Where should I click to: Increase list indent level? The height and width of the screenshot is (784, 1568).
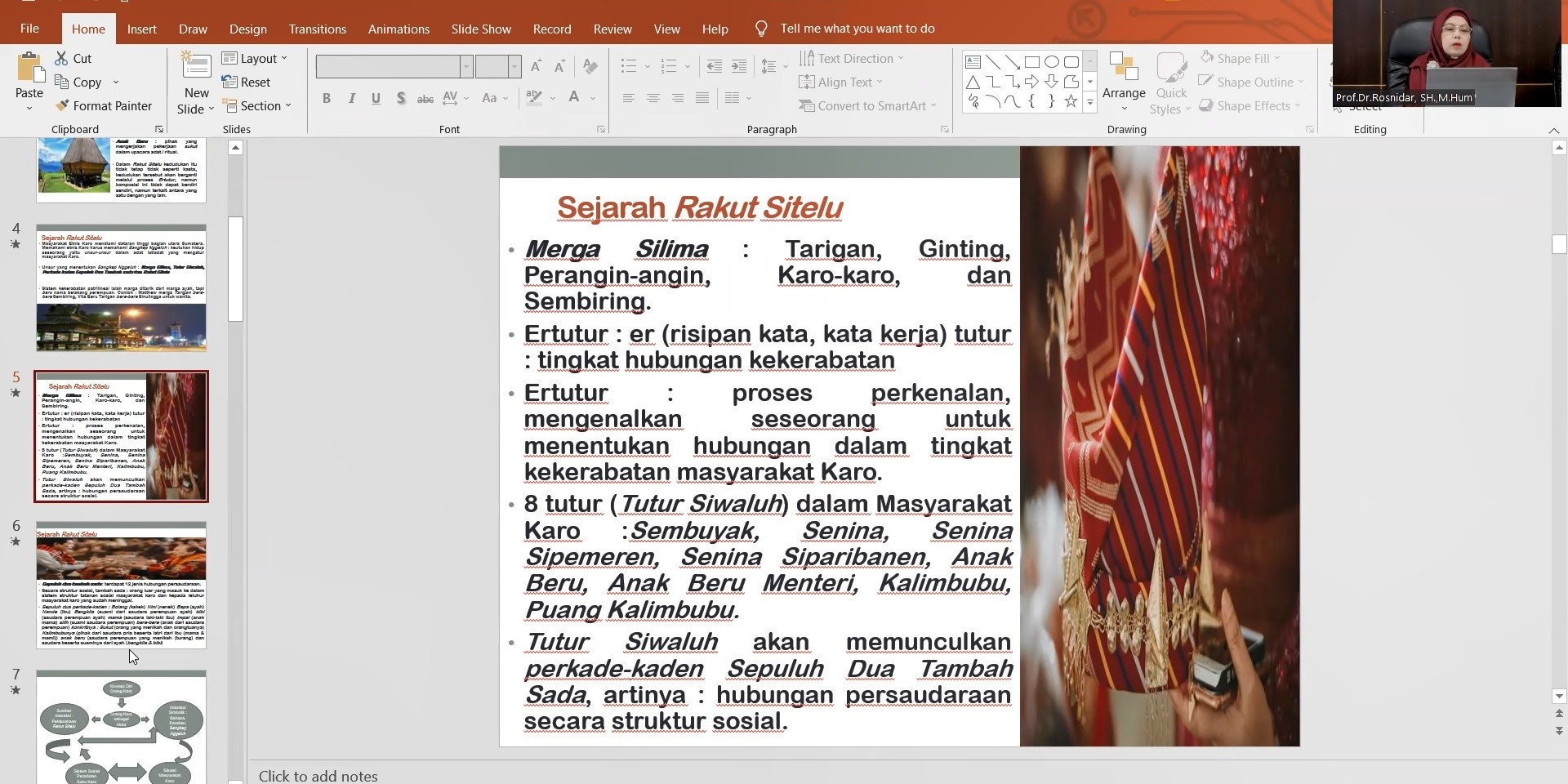click(x=739, y=66)
